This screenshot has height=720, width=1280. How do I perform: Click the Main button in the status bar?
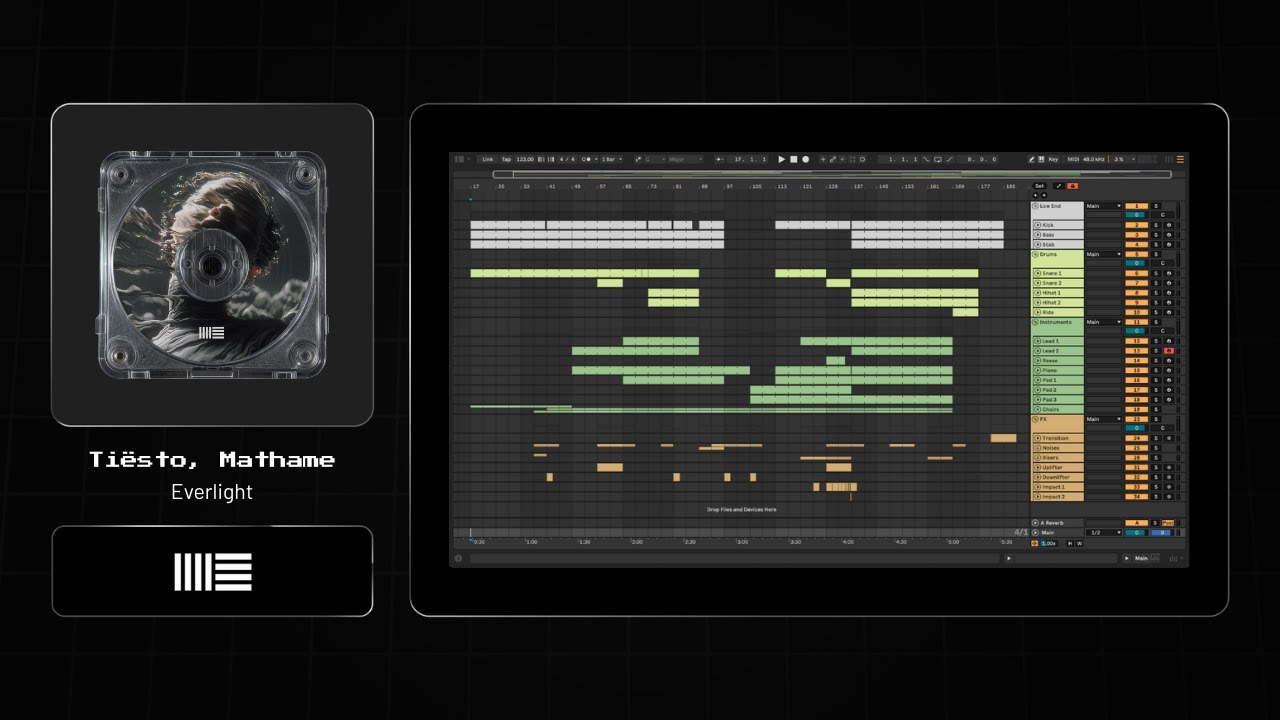tap(1141, 558)
